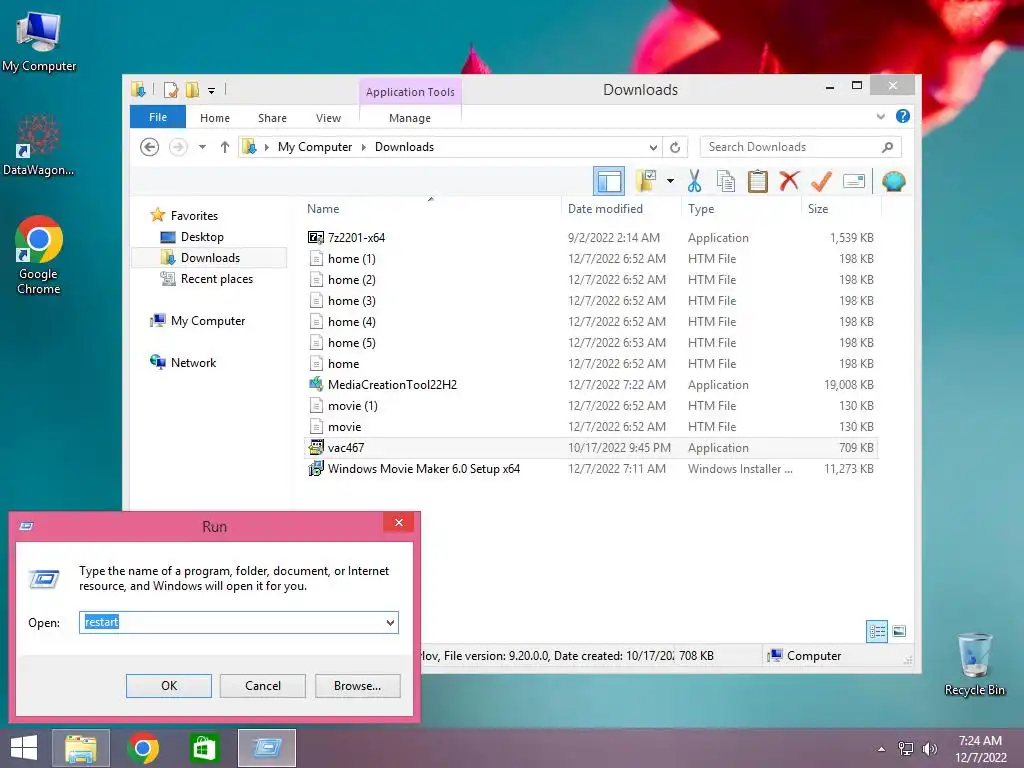
Task: Click the blue shell icon in toolbar
Action: pos(893,181)
